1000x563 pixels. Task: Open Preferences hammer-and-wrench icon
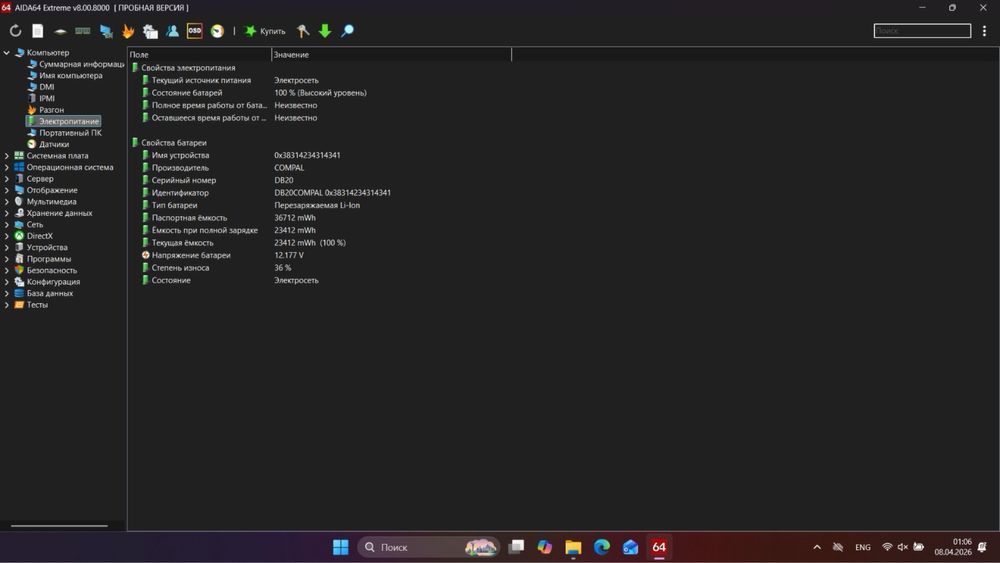click(303, 31)
